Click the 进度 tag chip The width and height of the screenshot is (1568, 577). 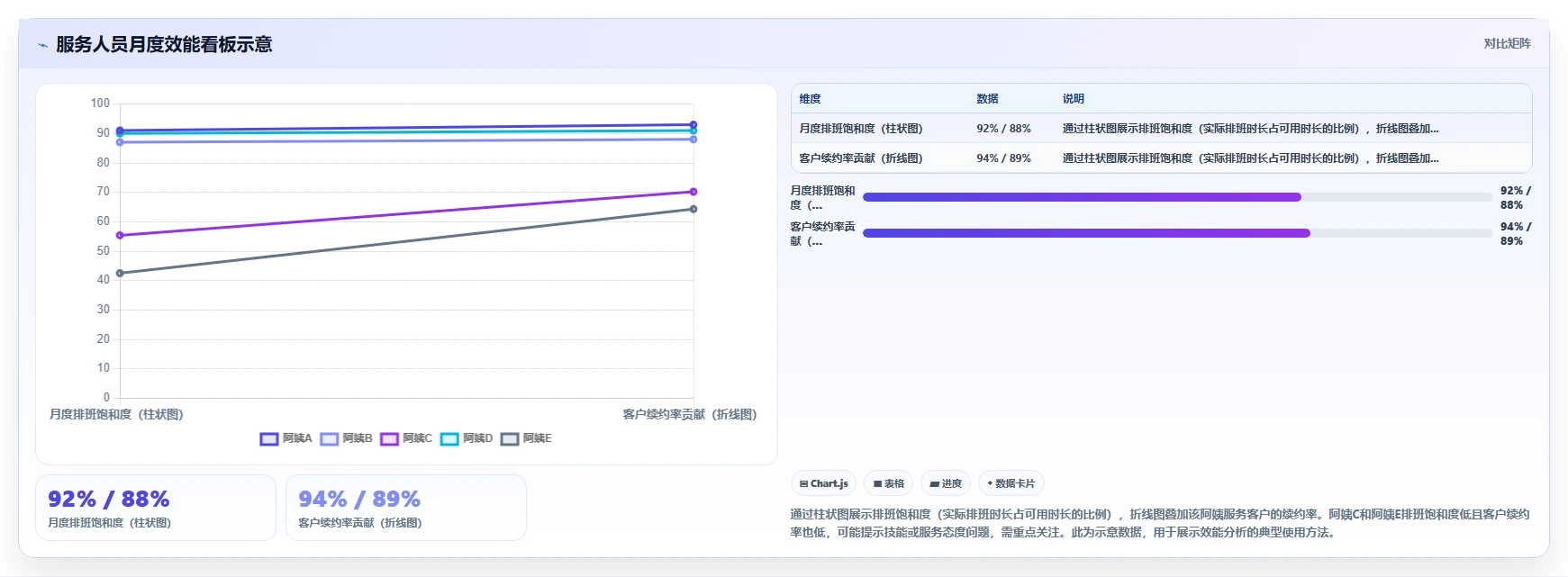point(946,483)
